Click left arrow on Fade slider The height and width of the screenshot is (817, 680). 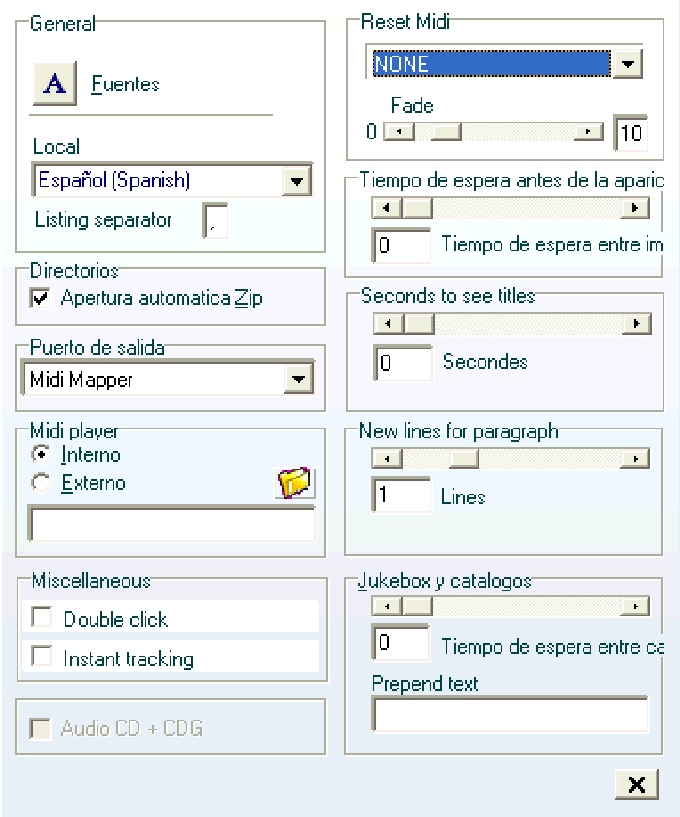(x=399, y=132)
